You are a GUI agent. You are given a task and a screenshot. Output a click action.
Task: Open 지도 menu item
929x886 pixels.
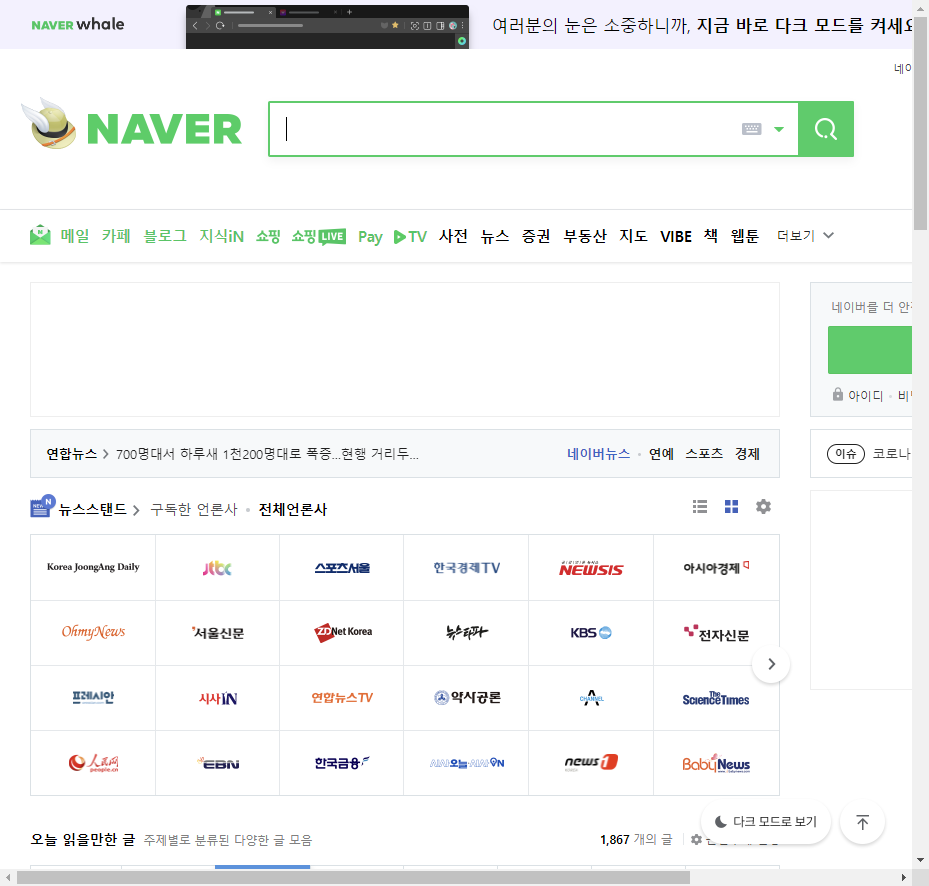(633, 236)
